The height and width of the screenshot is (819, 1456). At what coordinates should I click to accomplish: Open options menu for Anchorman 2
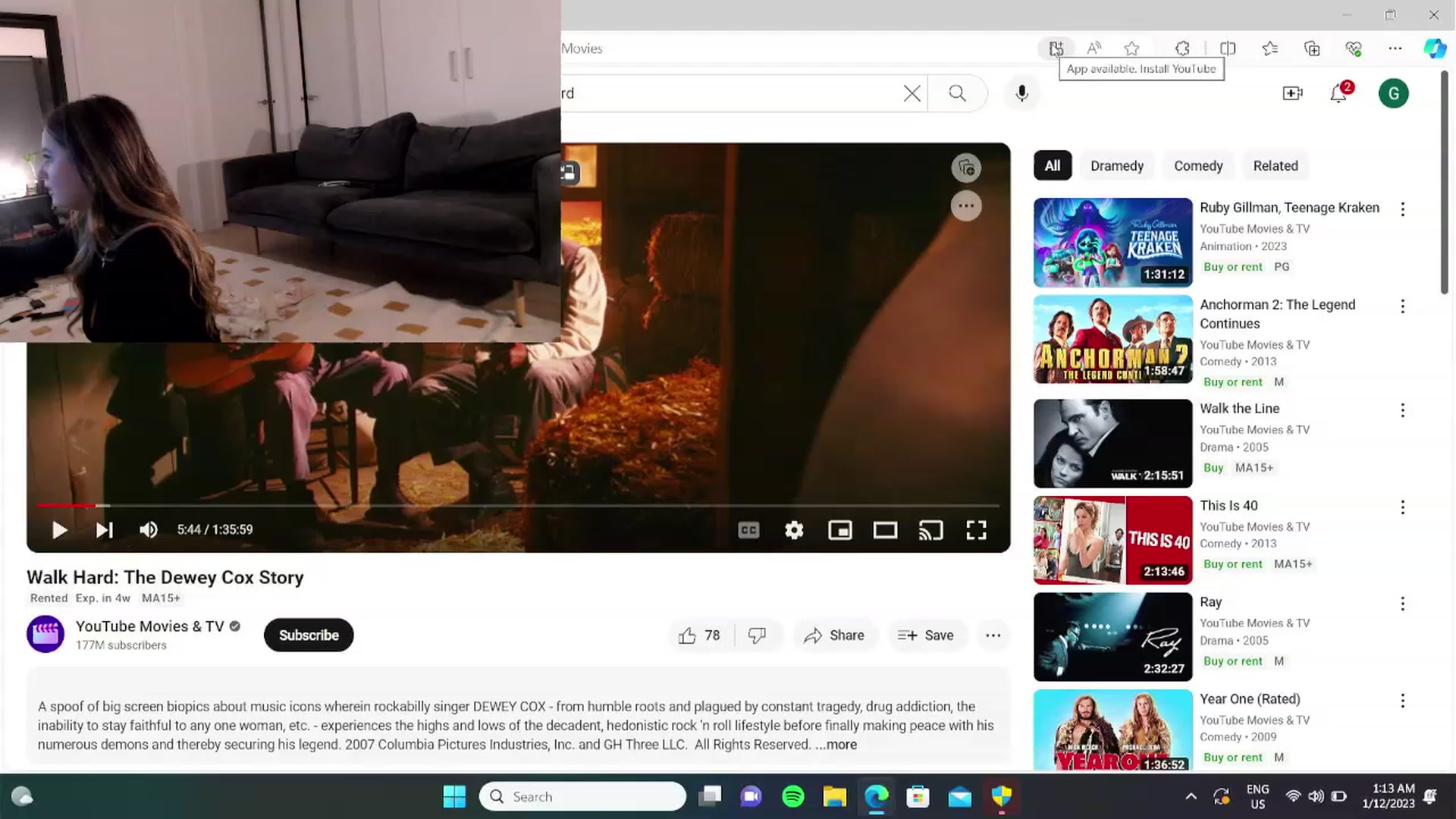tap(1402, 306)
